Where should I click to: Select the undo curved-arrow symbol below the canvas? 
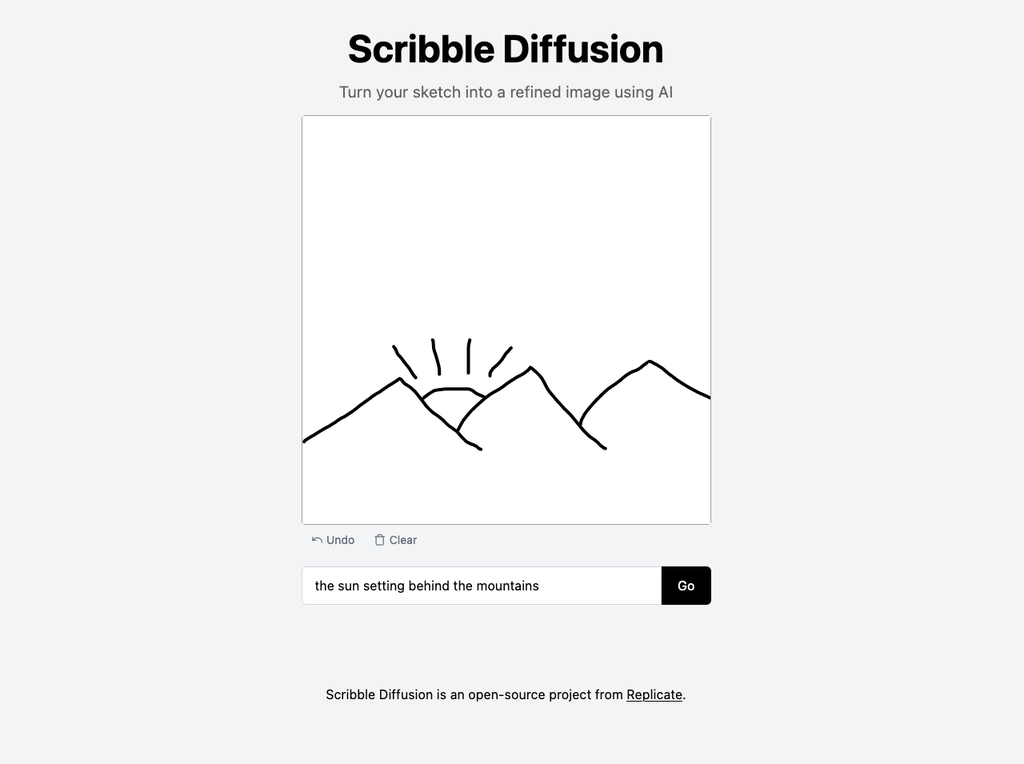316,539
